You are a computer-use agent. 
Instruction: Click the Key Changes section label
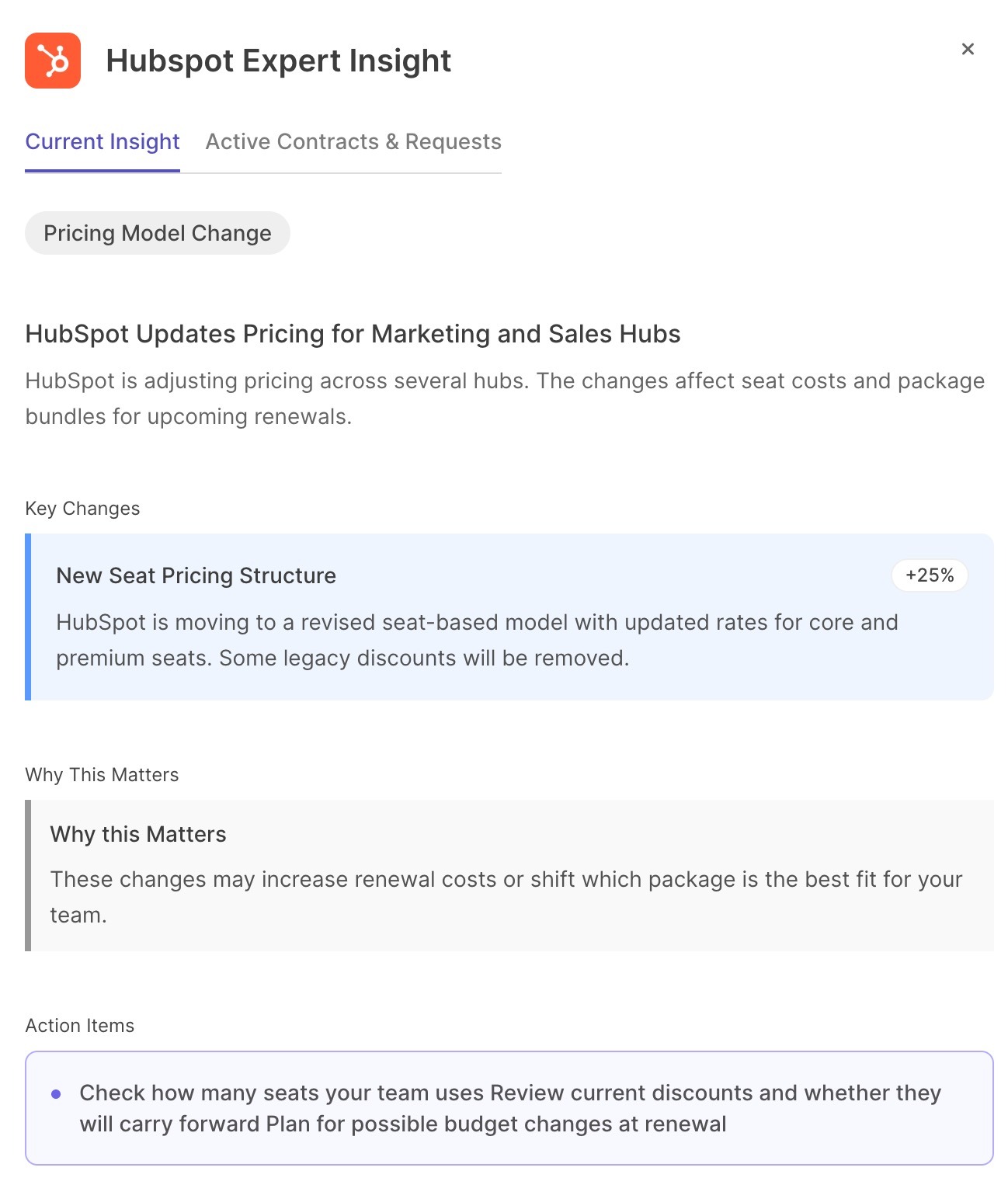[x=82, y=509]
